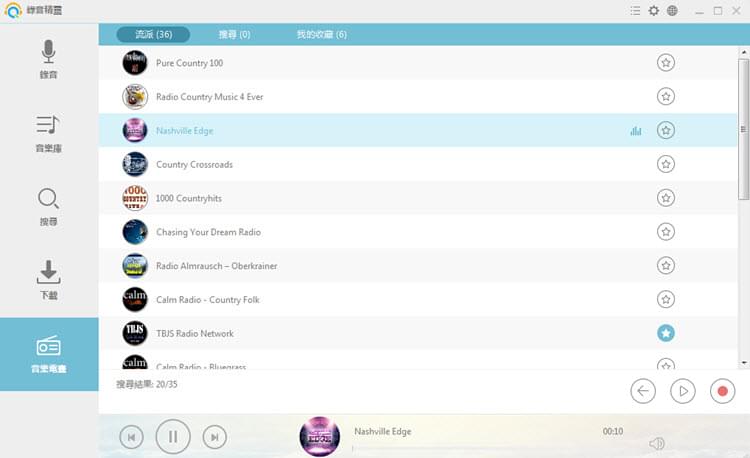Select the 1000 Countryhits station name
The height and width of the screenshot is (458, 750).
click(189, 198)
